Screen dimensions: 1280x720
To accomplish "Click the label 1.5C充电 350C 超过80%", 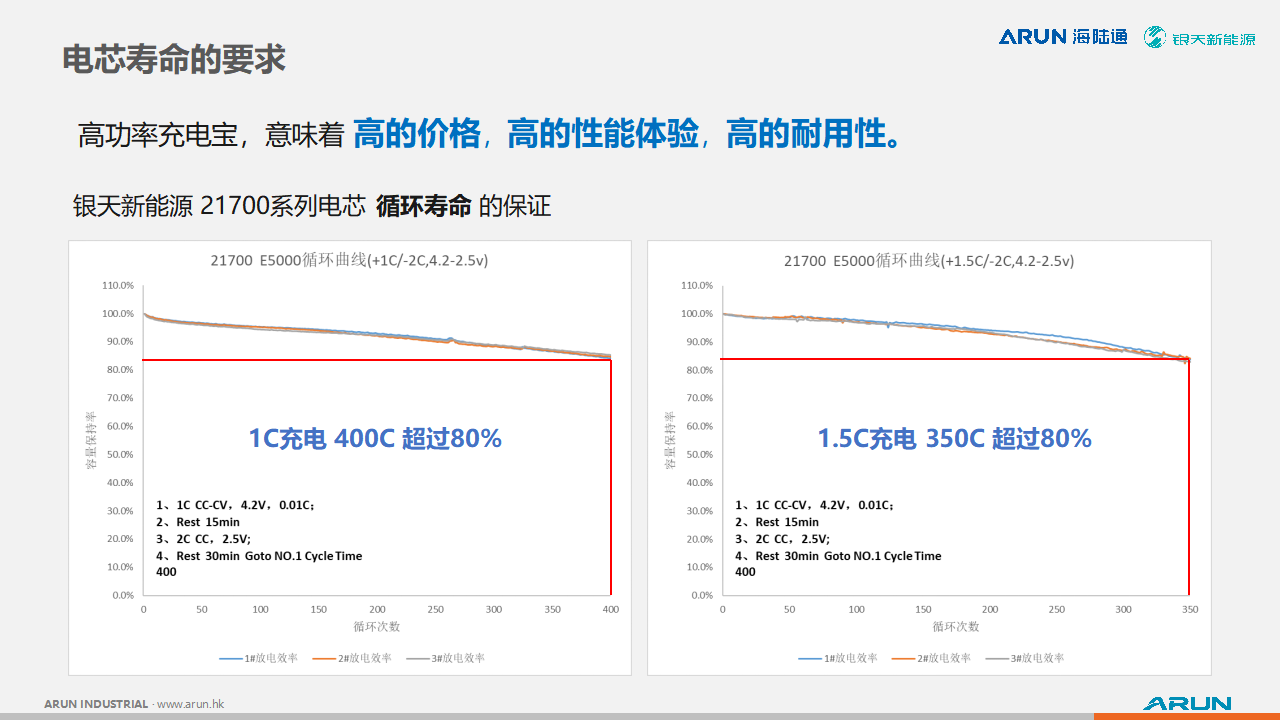I will click(954, 438).
